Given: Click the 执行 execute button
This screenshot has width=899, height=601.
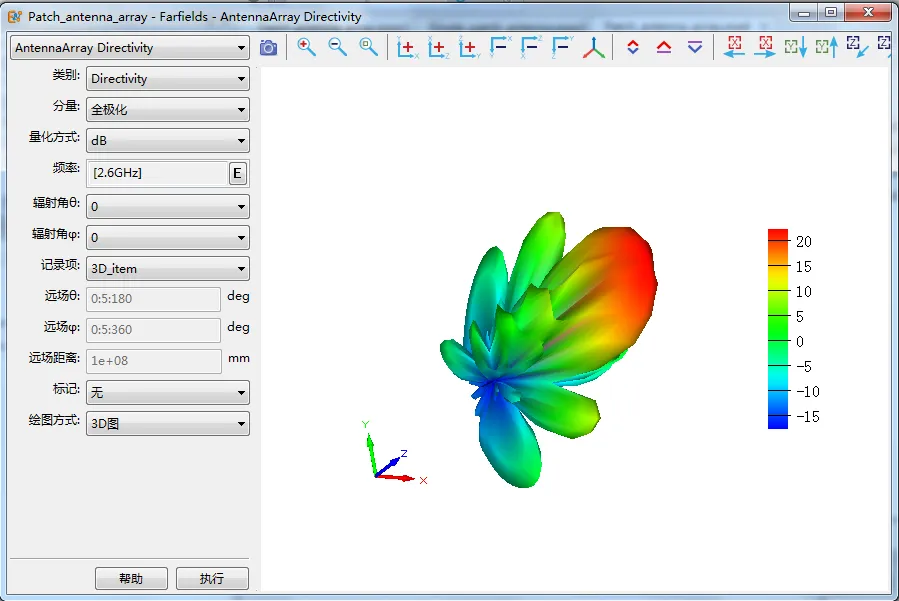Looking at the screenshot, I should (x=212, y=578).
